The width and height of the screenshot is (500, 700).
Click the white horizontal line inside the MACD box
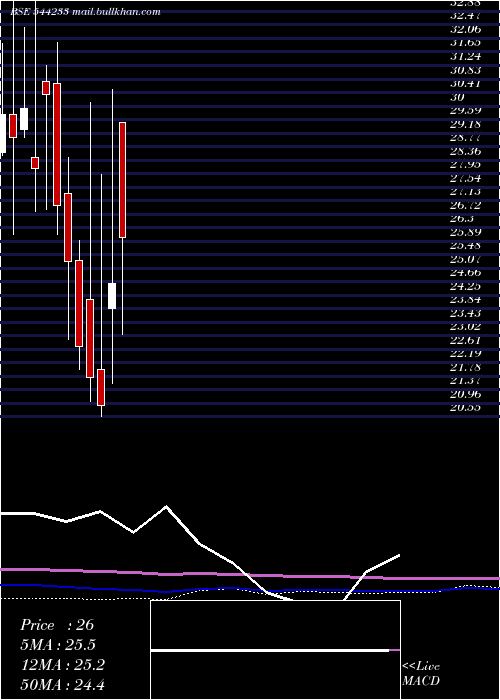tap(270, 650)
